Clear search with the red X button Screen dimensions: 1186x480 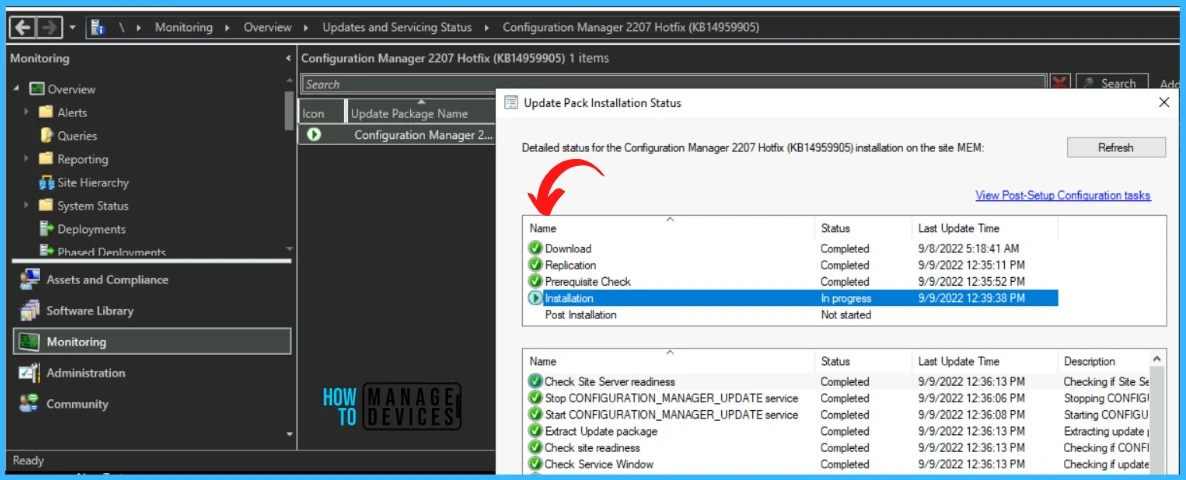tap(1060, 84)
